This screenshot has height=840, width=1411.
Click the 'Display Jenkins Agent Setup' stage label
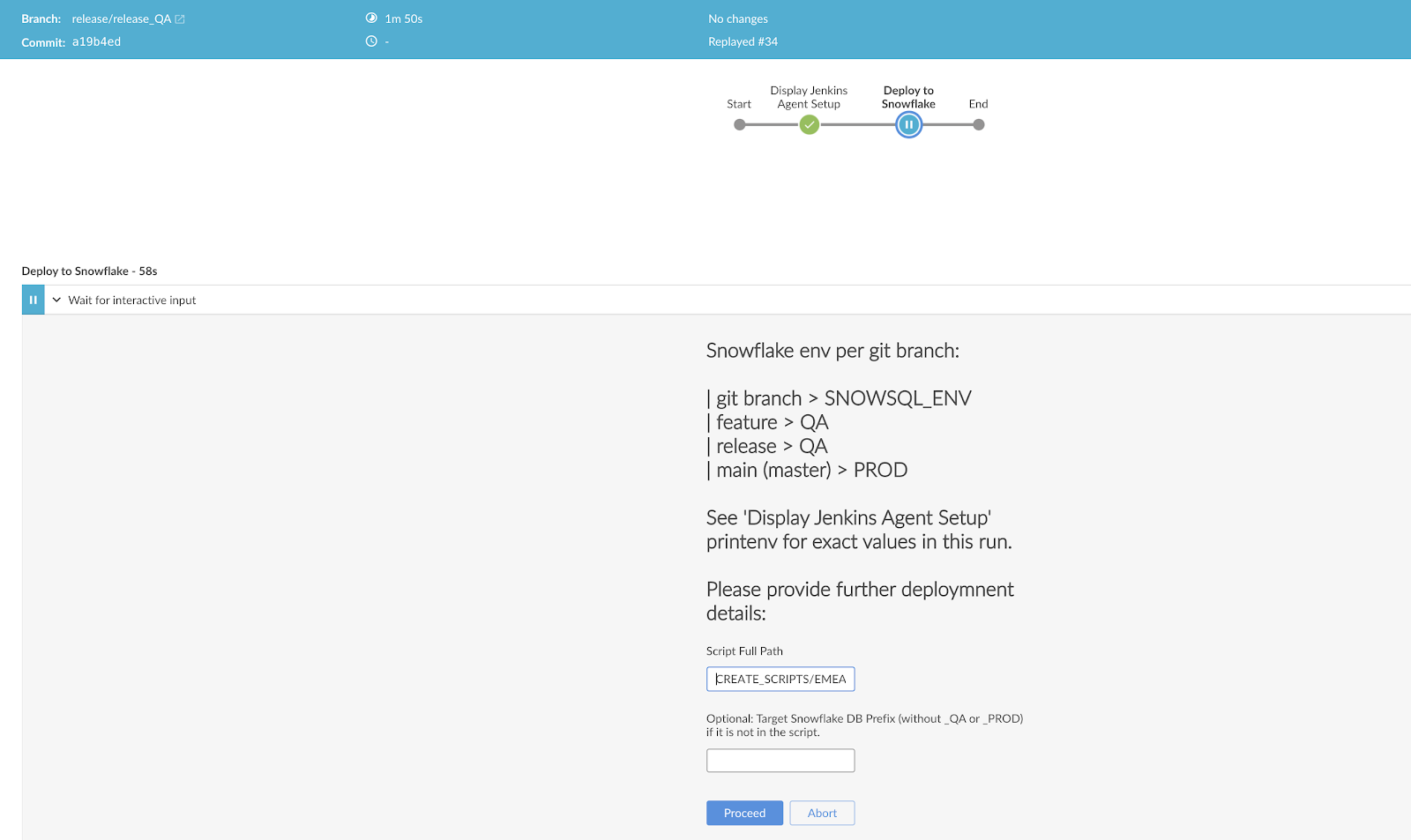(x=809, y=97)
